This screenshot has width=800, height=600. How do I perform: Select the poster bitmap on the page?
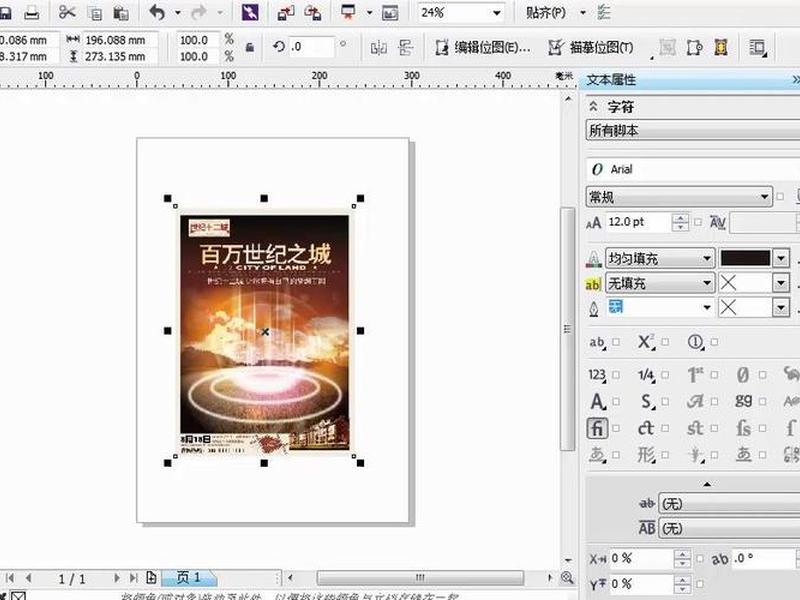pos(264,332)
